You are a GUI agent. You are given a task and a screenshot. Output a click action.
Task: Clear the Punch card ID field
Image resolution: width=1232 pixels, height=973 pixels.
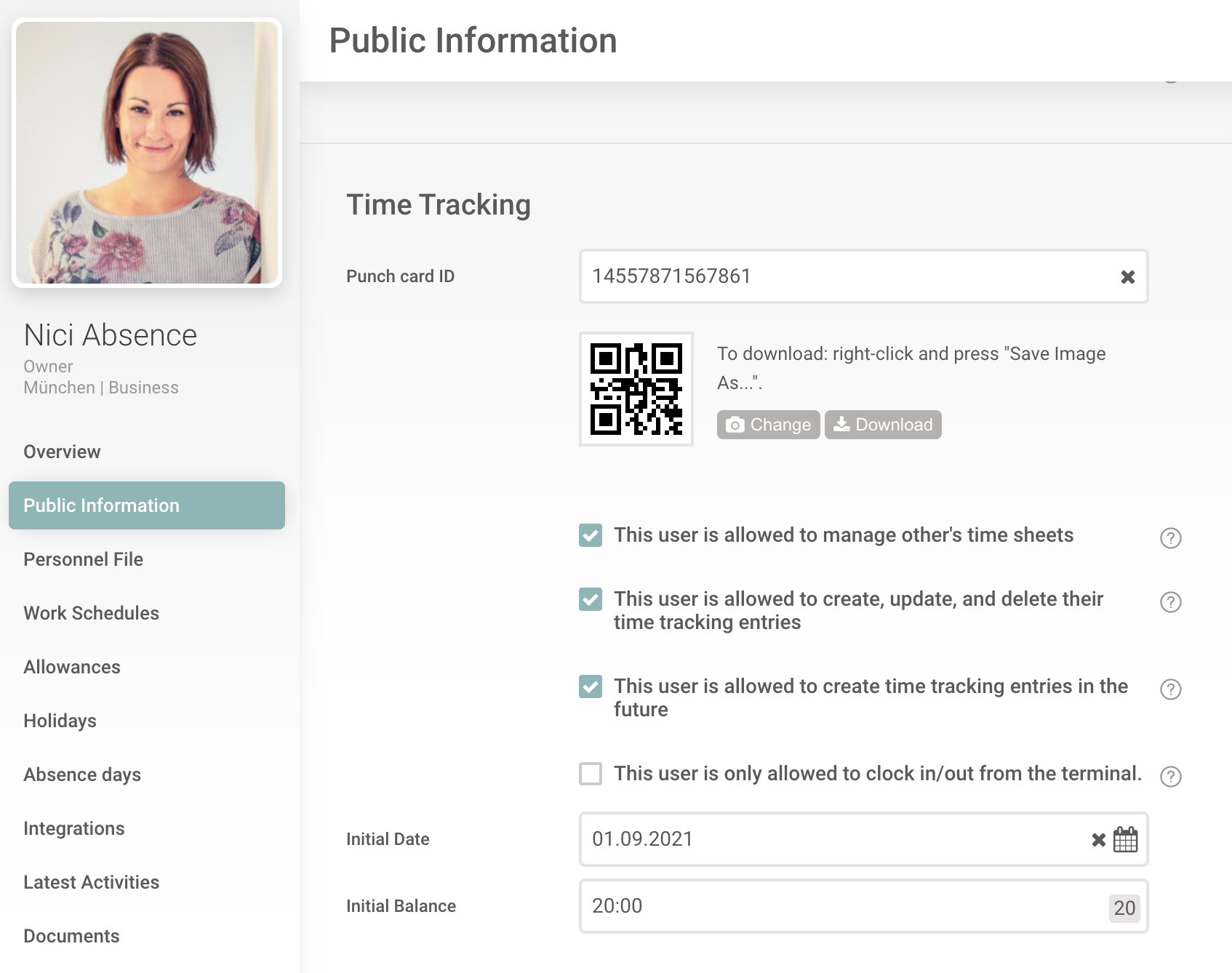(x=1127, y=277)
